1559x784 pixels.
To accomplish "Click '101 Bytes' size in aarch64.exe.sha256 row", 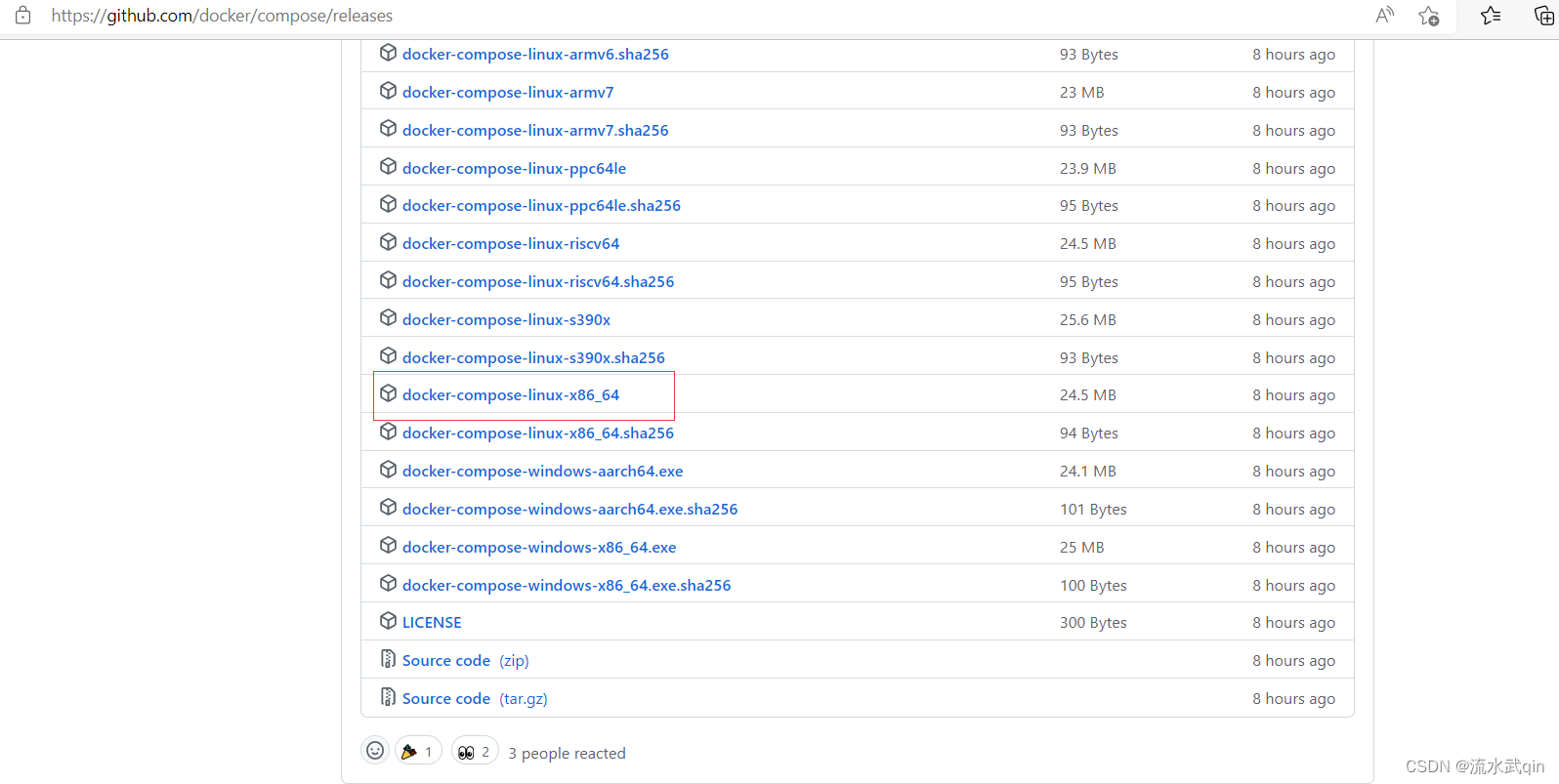I will [x=1093, y=510].
